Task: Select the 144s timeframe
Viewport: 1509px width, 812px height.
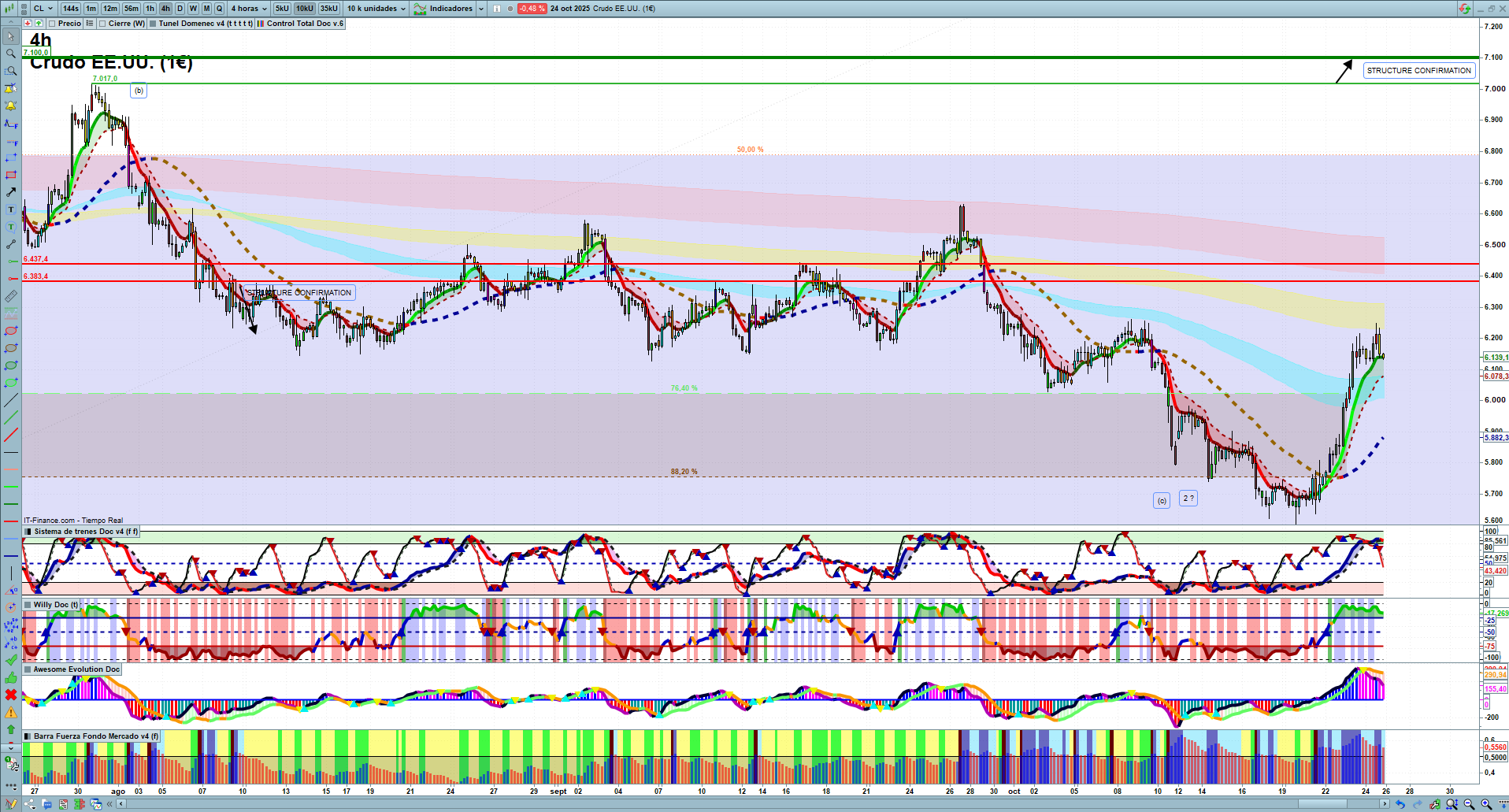Action: 71,9
